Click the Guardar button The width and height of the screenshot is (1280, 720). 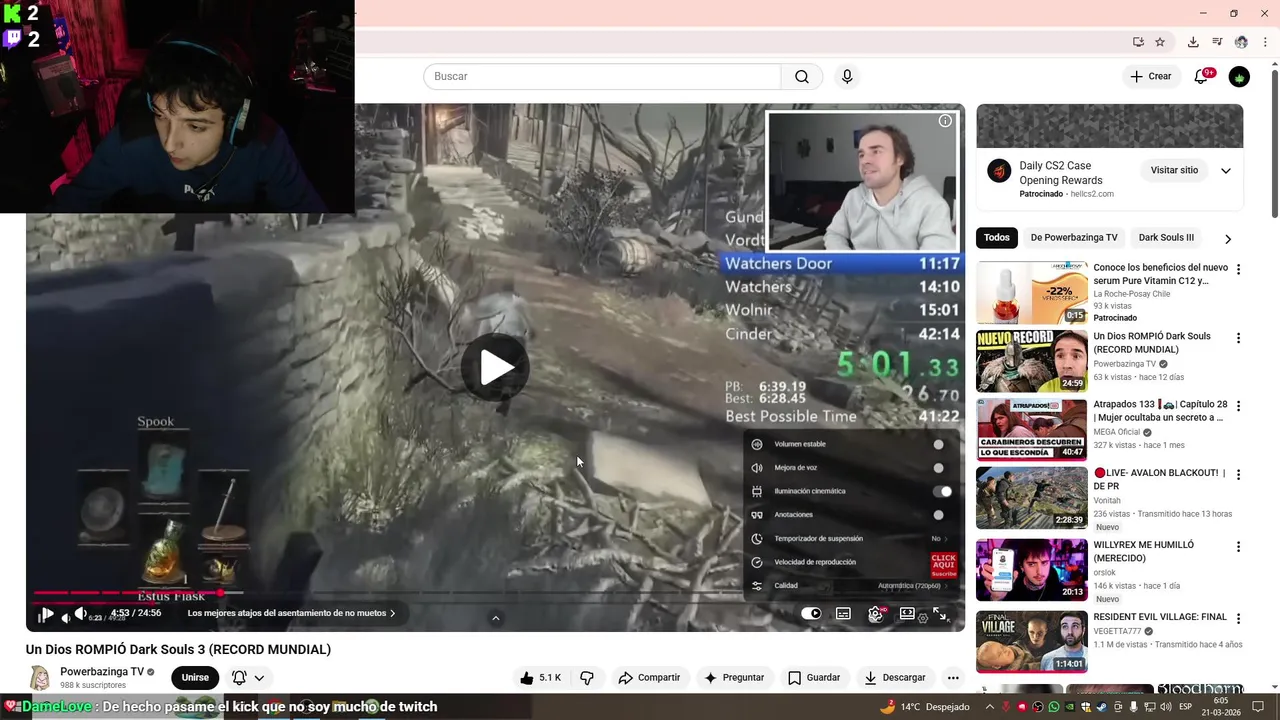[x=814, y=678]
